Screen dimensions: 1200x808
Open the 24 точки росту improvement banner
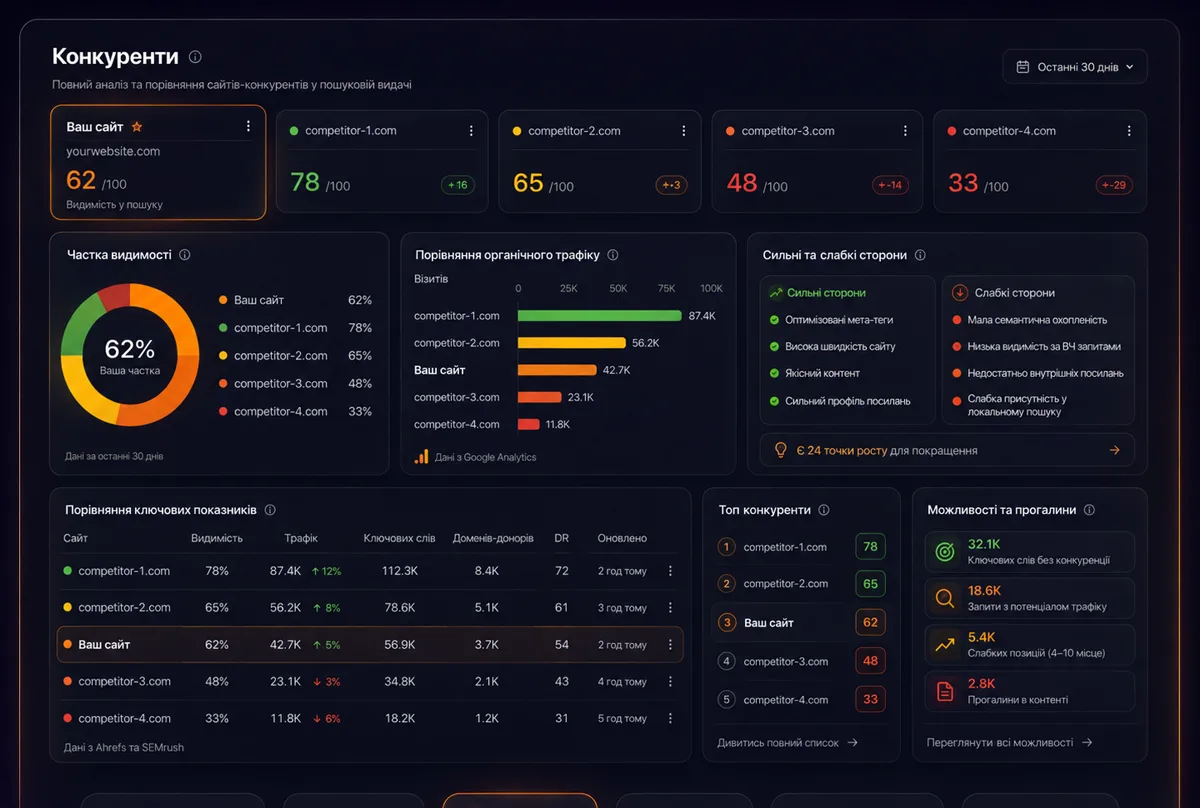(947, 451)
